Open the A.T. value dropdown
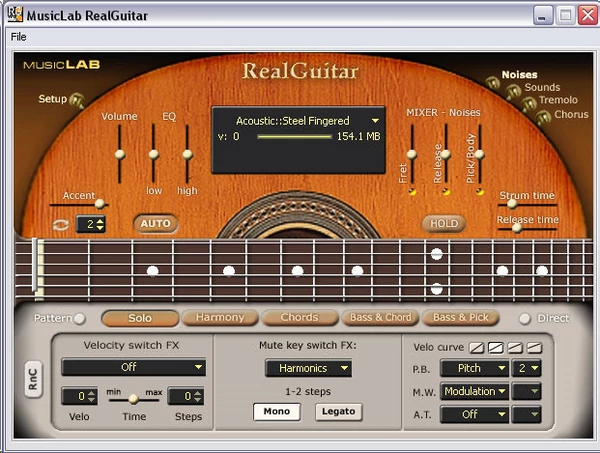This screenshot has width=600, height=453. 527,414
